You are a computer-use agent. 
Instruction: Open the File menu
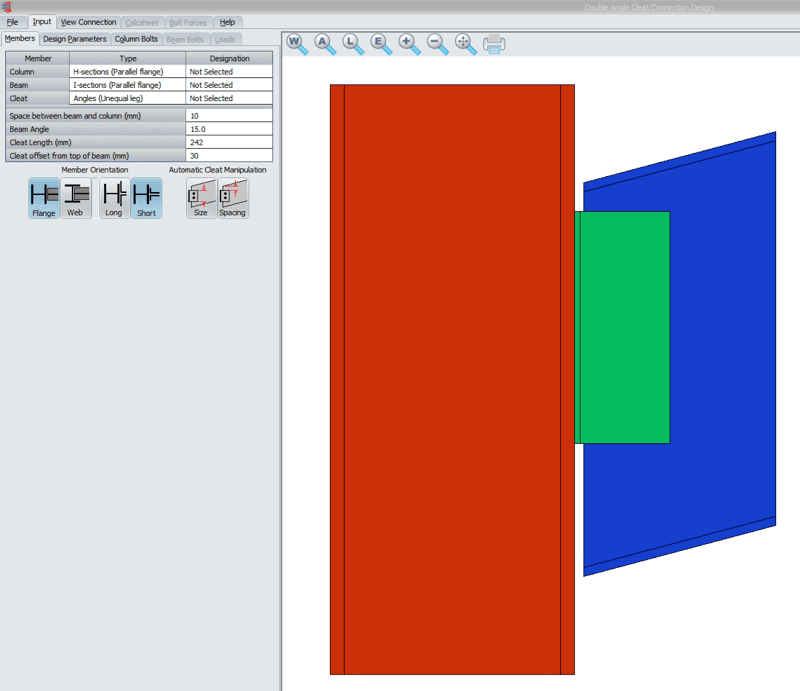pyautogui.click(x=12, y=22)
